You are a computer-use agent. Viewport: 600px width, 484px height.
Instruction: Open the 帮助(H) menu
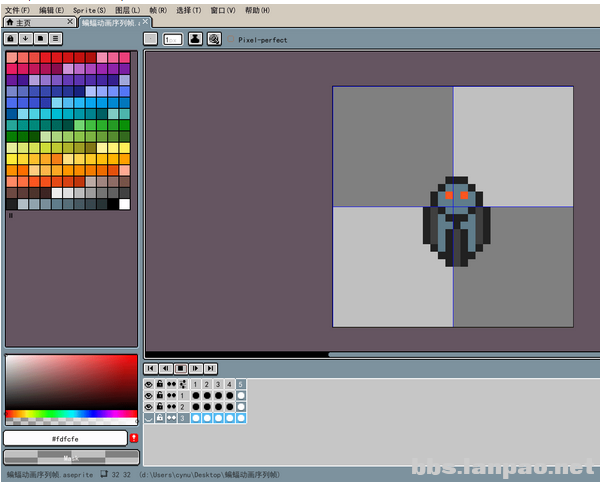pyautogui.click(x=258, y=10)
